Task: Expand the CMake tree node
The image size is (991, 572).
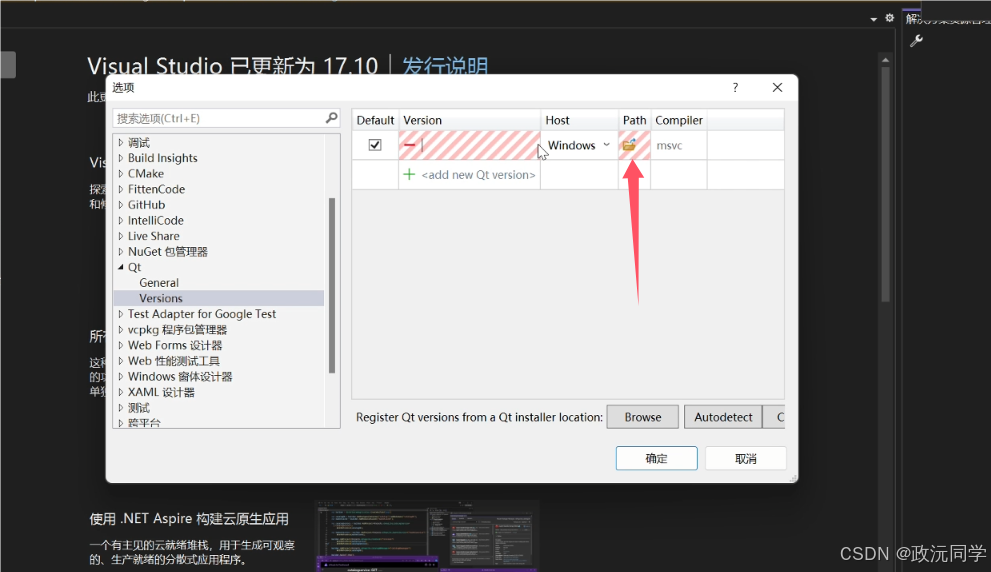Action: (121, 174)
